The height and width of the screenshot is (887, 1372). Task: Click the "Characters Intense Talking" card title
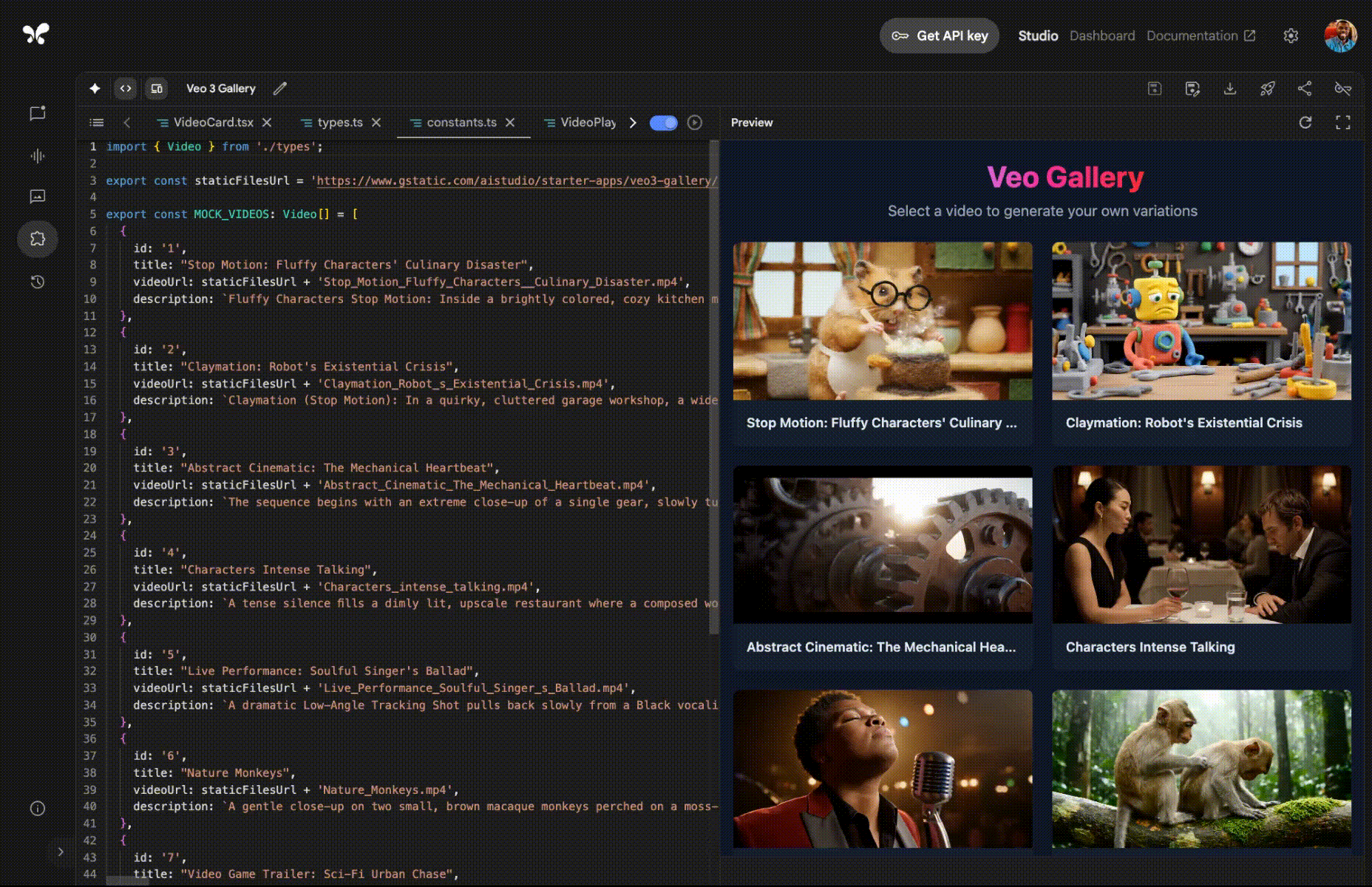1150,647
